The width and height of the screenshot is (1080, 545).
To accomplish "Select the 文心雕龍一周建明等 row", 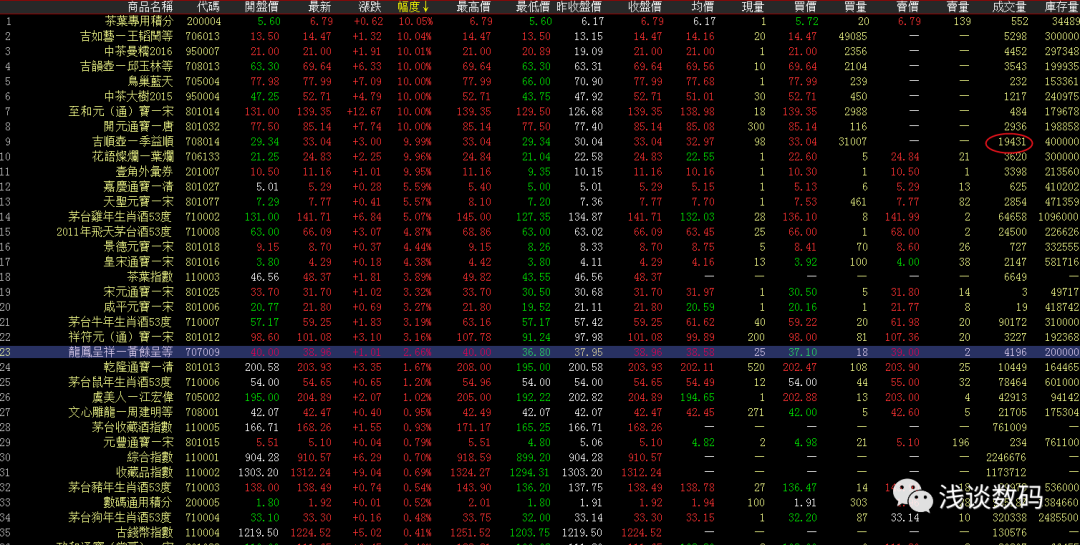I will (x=540, y=412).
